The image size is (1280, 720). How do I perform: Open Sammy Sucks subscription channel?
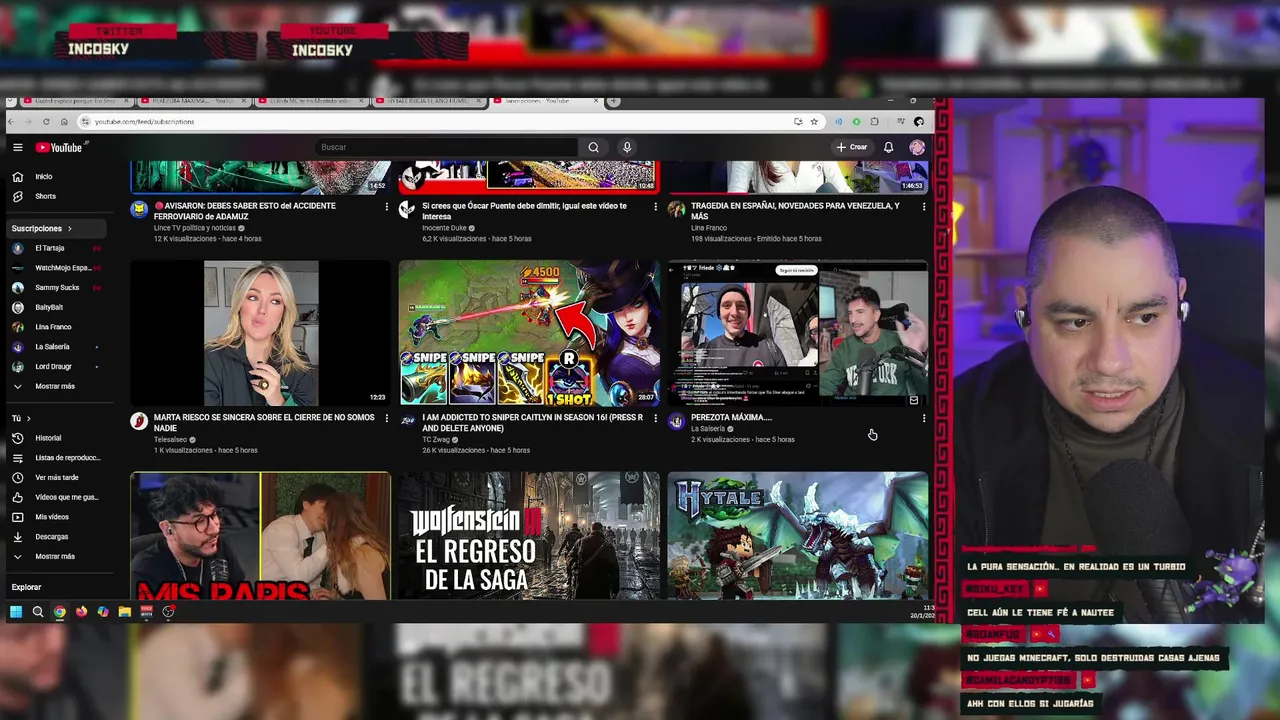pyautogui.click(x=58, y=287)
